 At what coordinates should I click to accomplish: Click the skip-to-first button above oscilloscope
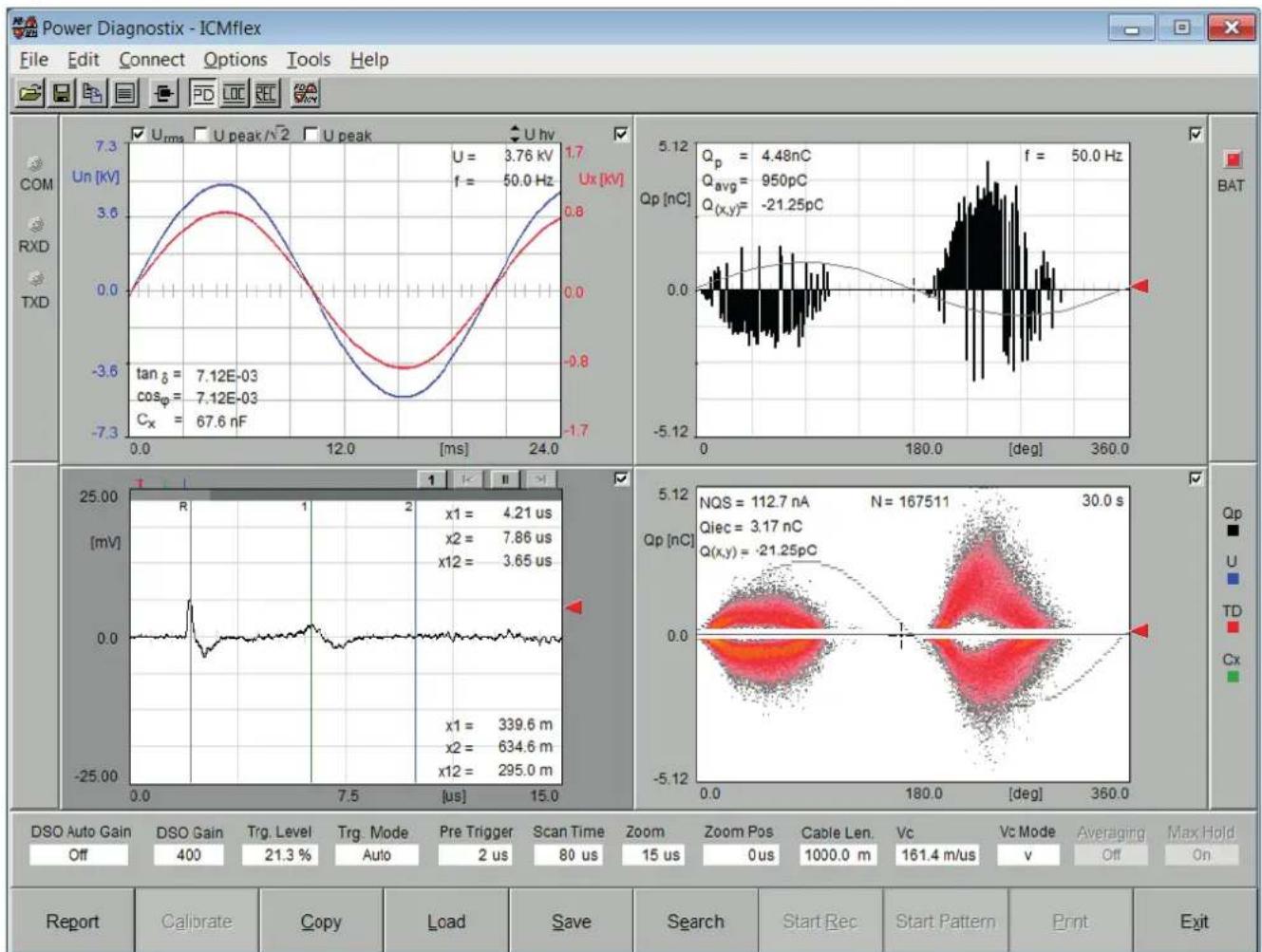click(x=467, y=480)
